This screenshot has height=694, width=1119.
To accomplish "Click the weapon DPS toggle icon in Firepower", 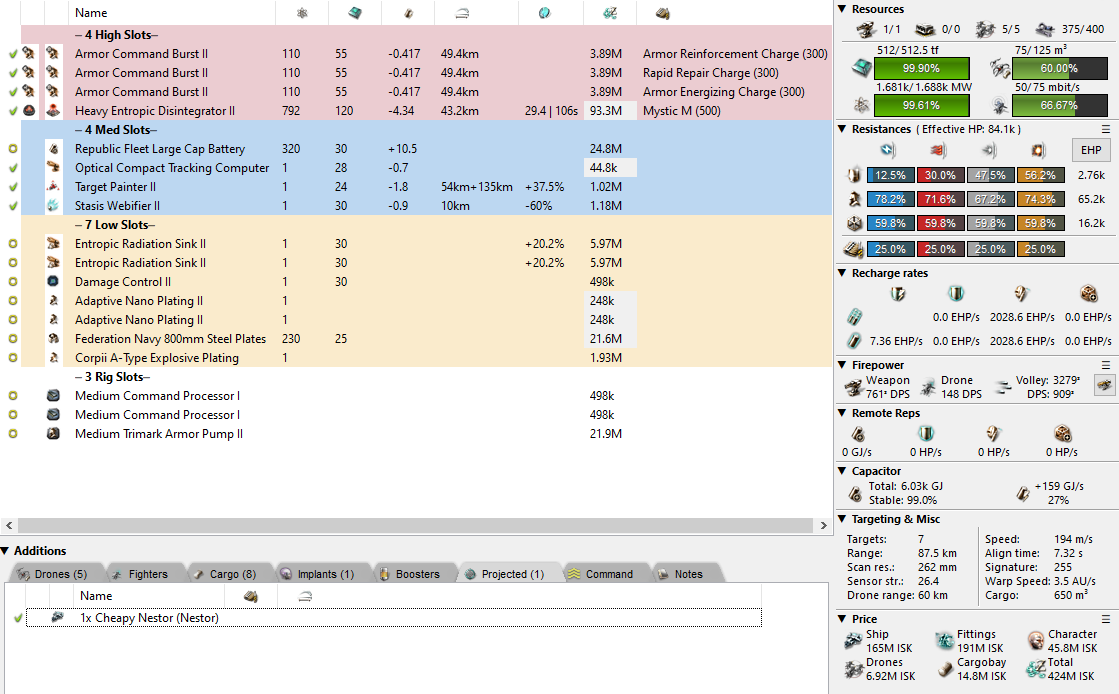I will 1104,386.
